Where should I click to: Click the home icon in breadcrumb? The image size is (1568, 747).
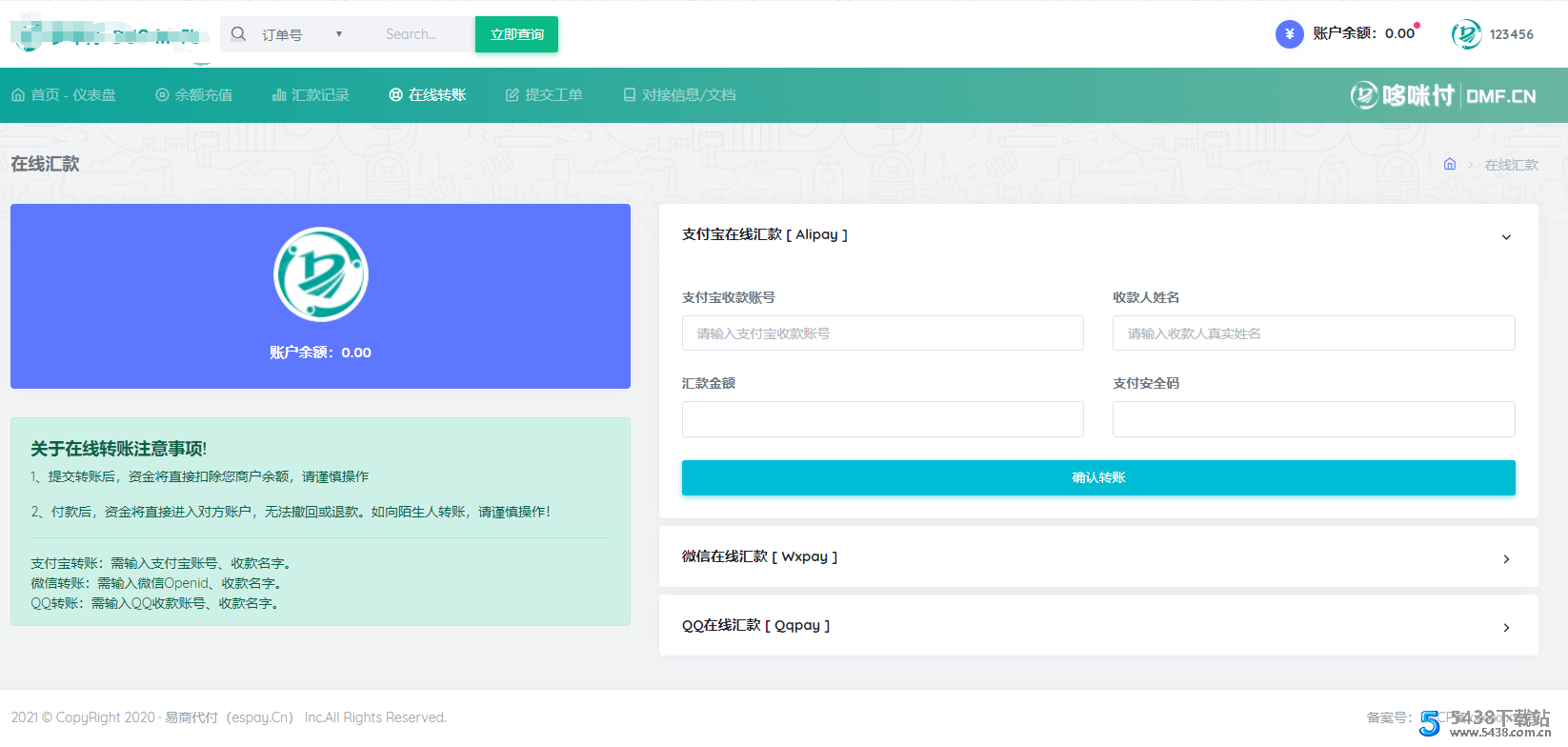click(1449, 164)
